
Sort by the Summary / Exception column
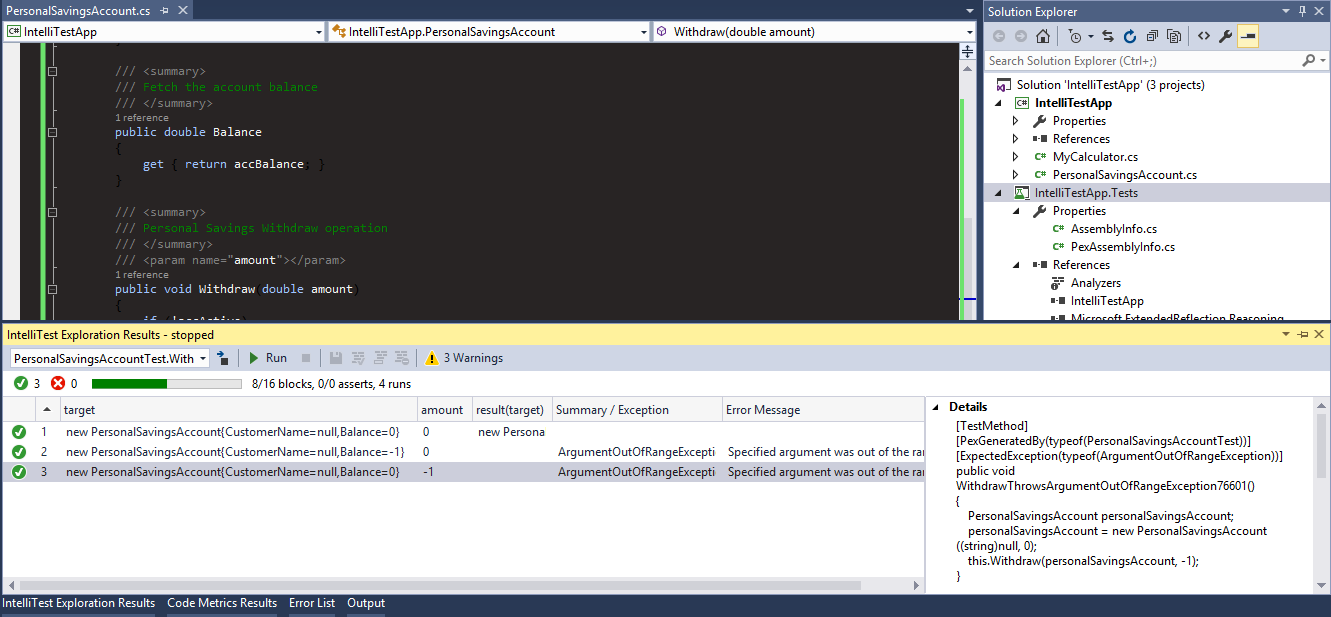click(x=637, y=410)
